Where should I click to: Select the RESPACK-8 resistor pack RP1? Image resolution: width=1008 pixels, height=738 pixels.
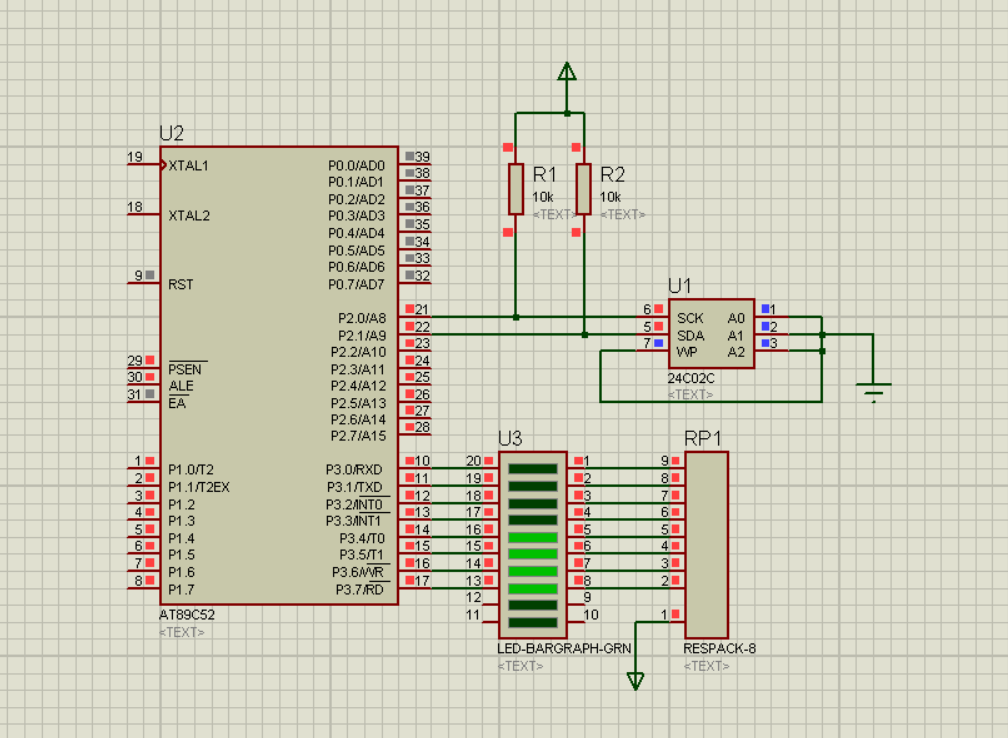[x=706, y=545]
